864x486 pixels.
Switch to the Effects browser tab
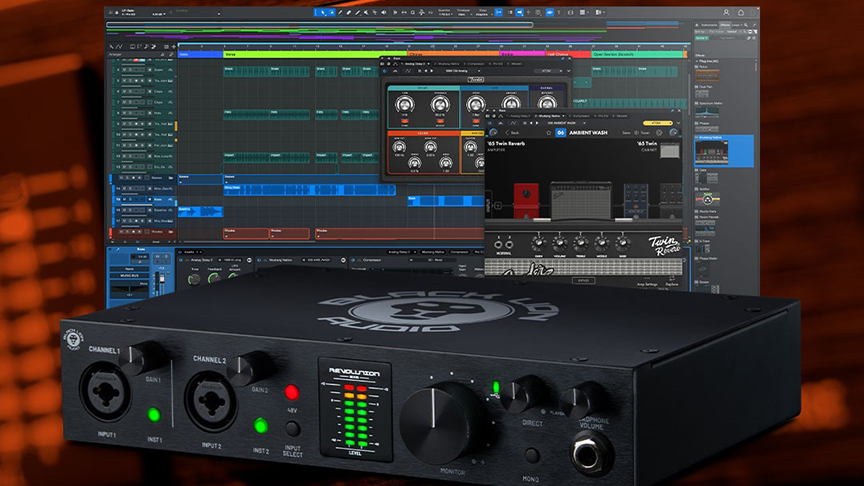(x=725, y=25)
